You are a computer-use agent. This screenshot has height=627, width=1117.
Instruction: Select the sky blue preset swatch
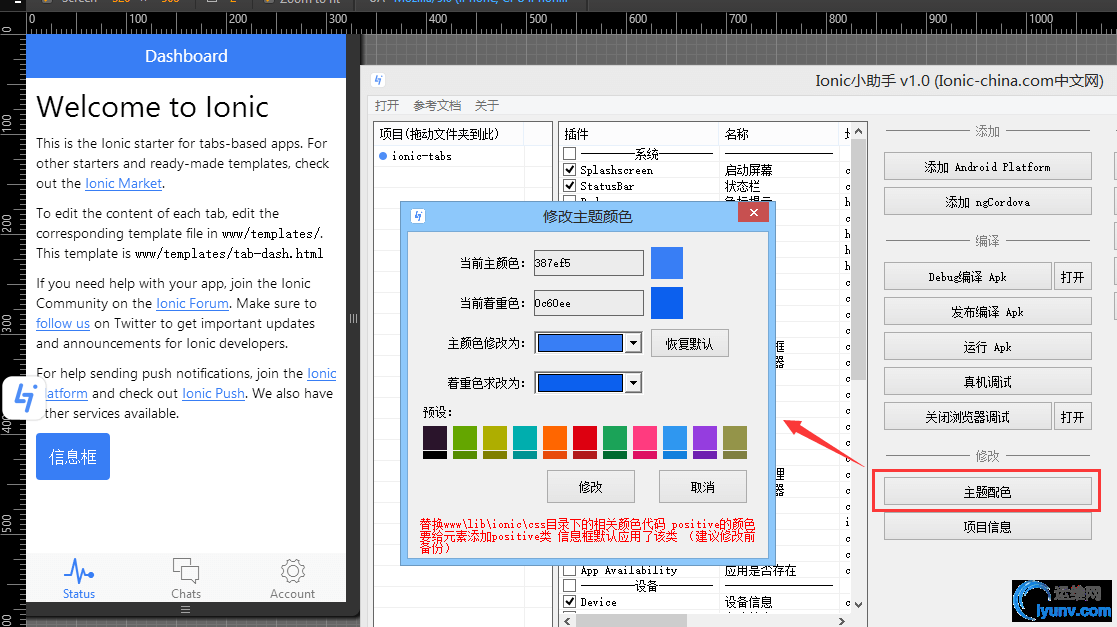pyautogui.click(x=675, y=442)
